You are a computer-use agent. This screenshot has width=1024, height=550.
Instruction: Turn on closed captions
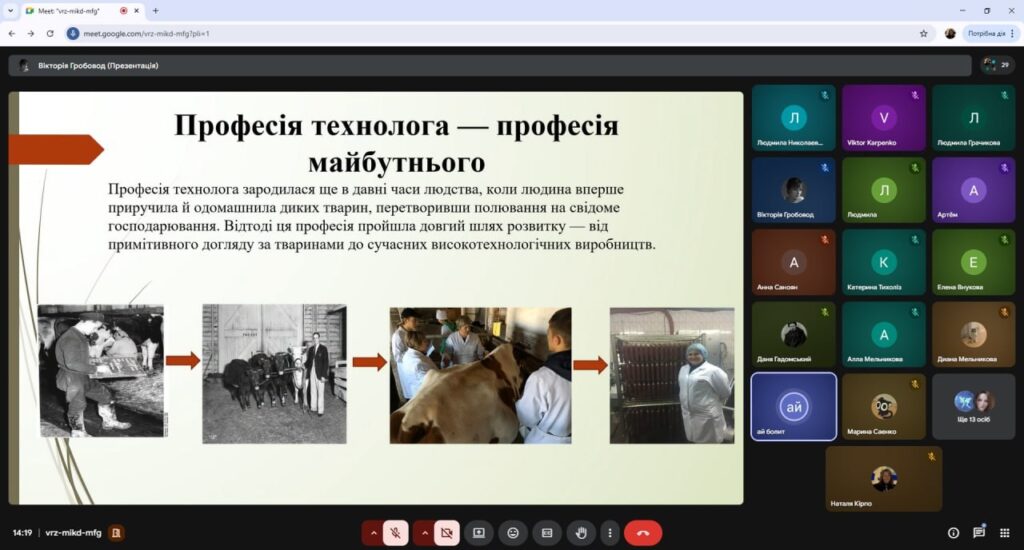tap(547, 533)
